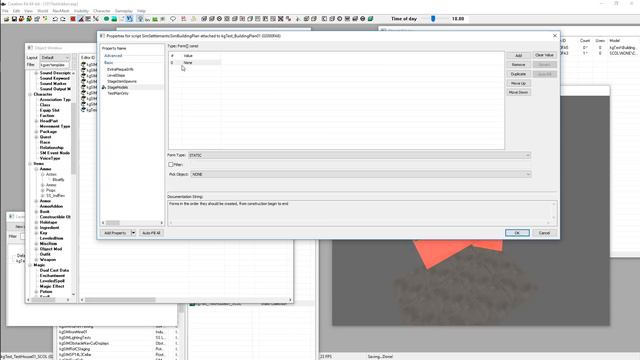
Task: Select the row 0 None value entry
Action: coord(195,62)
